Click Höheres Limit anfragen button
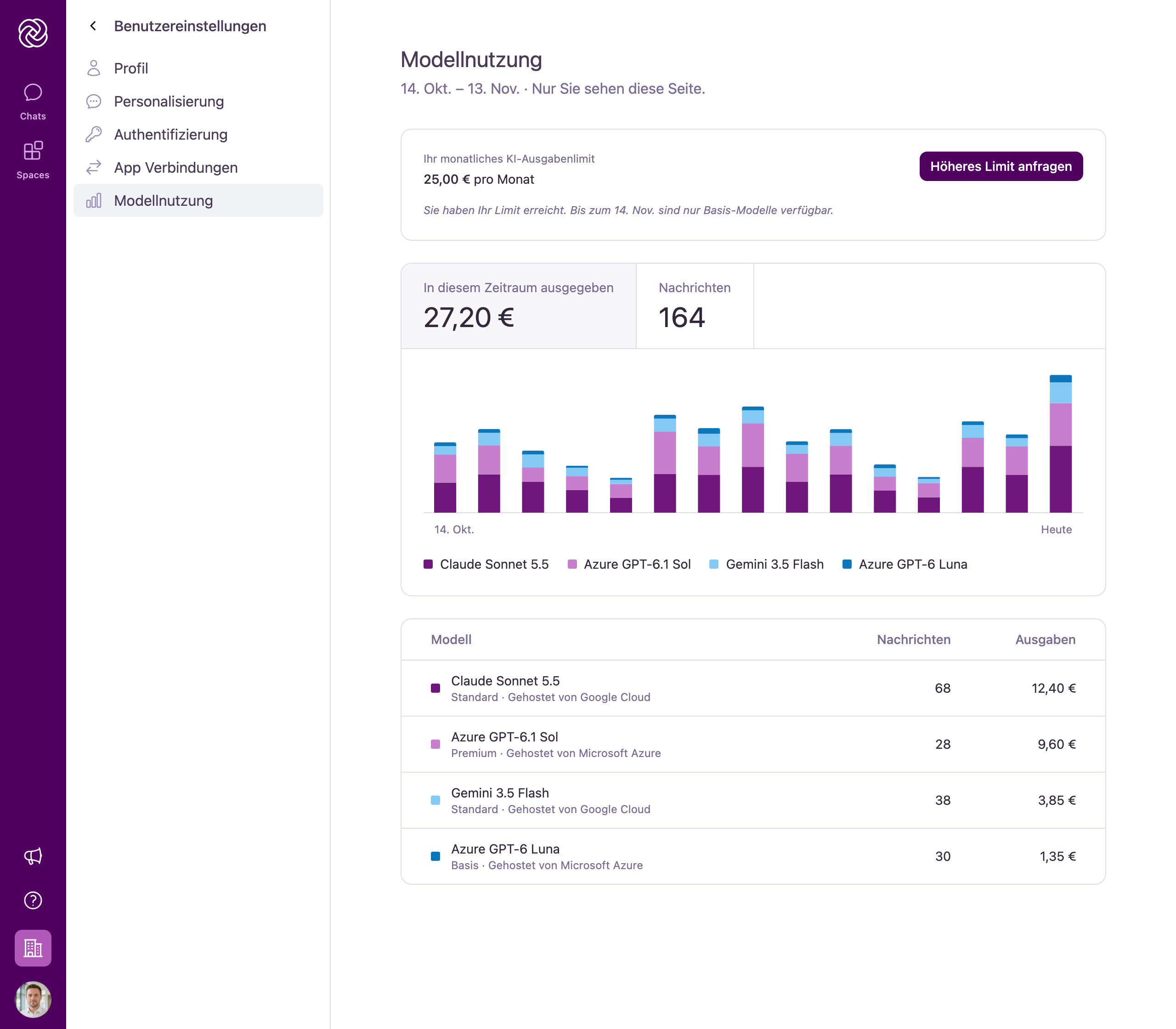1176x1029 pixels. pyautogui.click(x=1001, y=166)
